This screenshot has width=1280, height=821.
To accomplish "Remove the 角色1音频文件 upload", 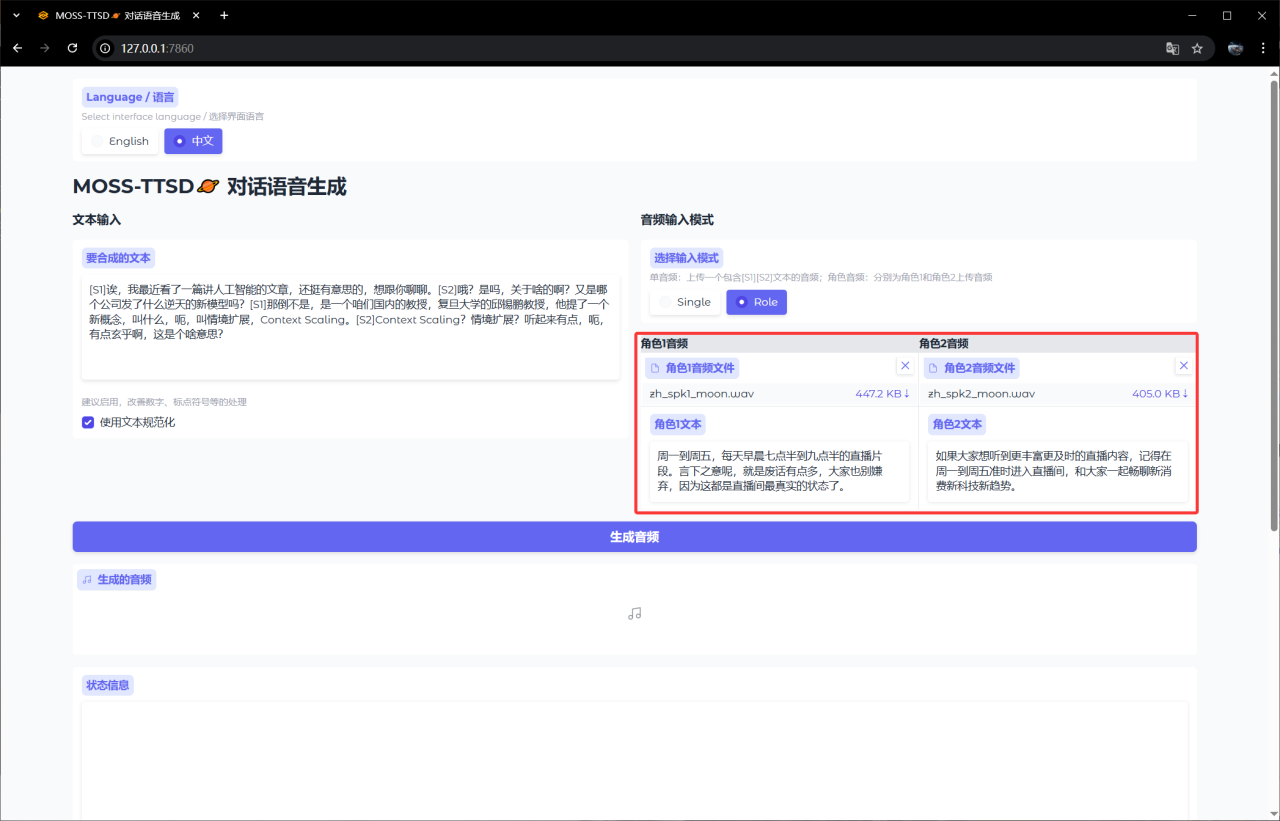I will 905,366.
